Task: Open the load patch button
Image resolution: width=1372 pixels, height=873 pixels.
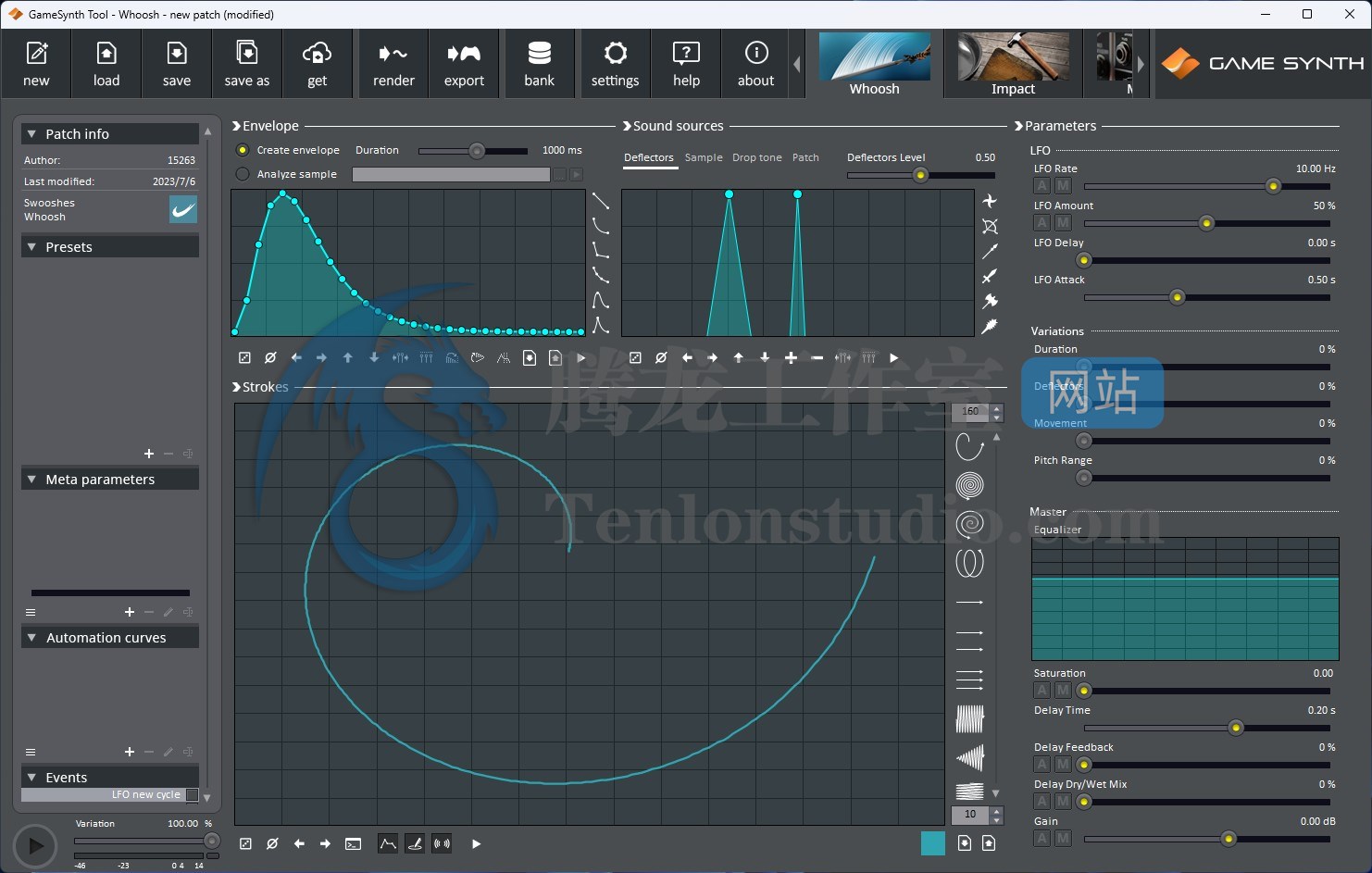Action: (106, 64)
